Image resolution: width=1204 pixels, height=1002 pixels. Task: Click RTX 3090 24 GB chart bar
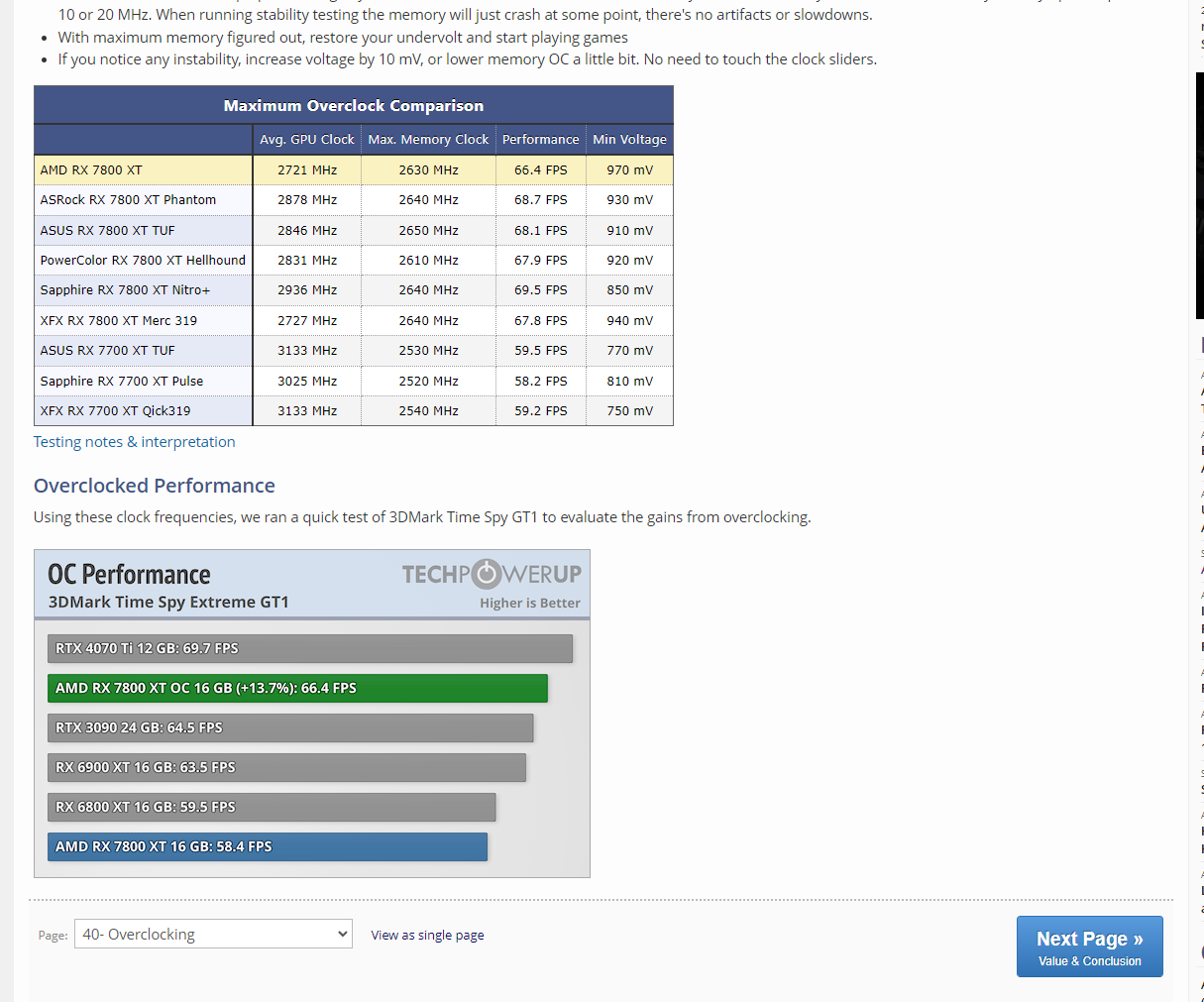(290, 727)
